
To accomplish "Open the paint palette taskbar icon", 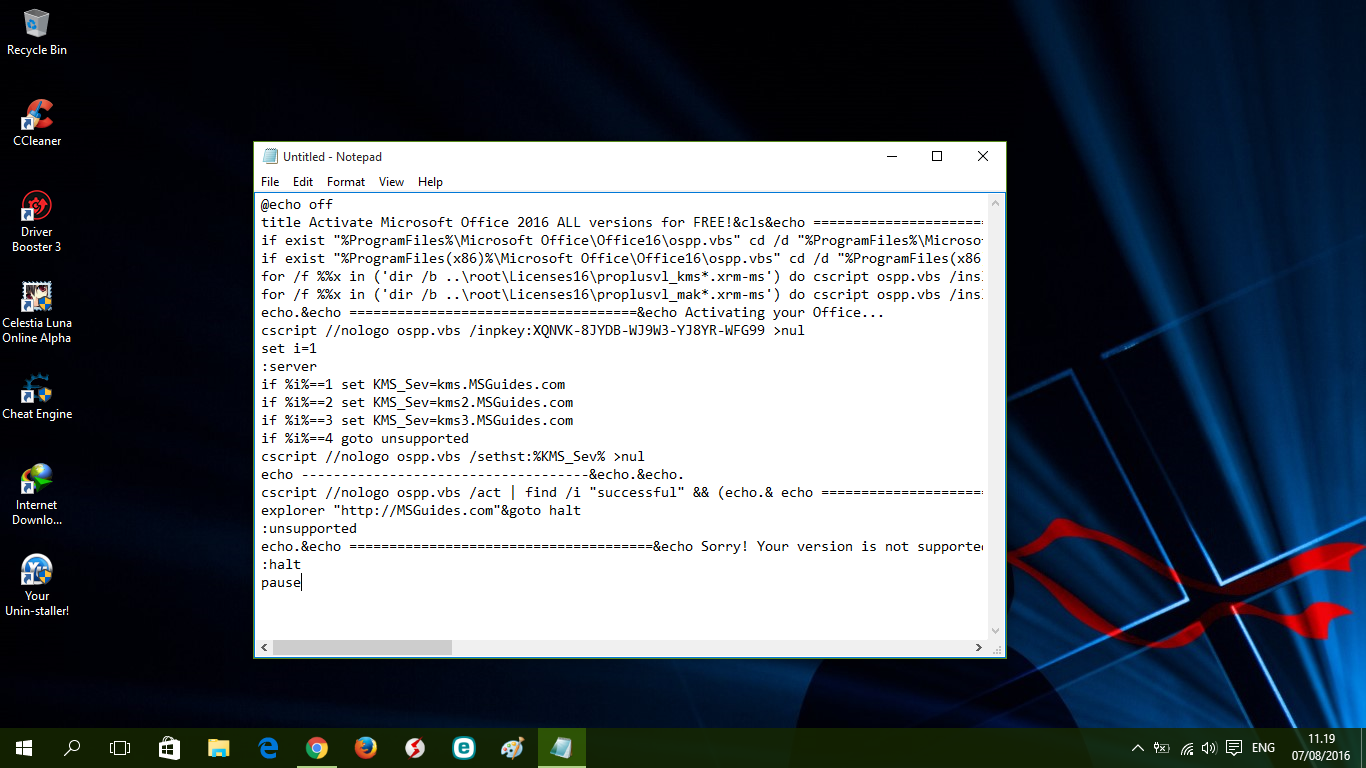I will (x=512, y=748).
